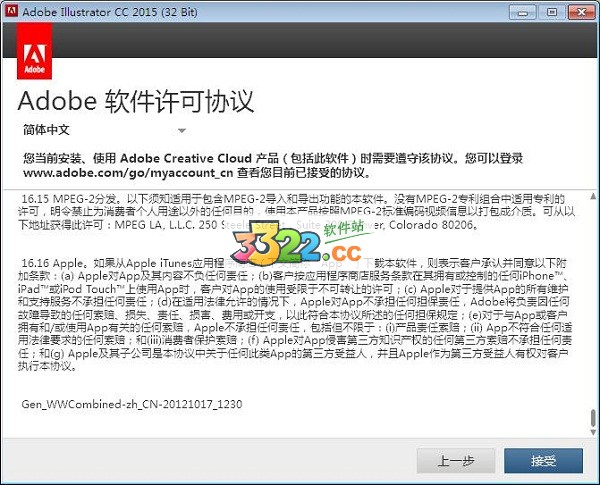Viewport: 600px width, 485px height.
Task: Open the 简体中文 language dropdown
Action: [104, 130]
